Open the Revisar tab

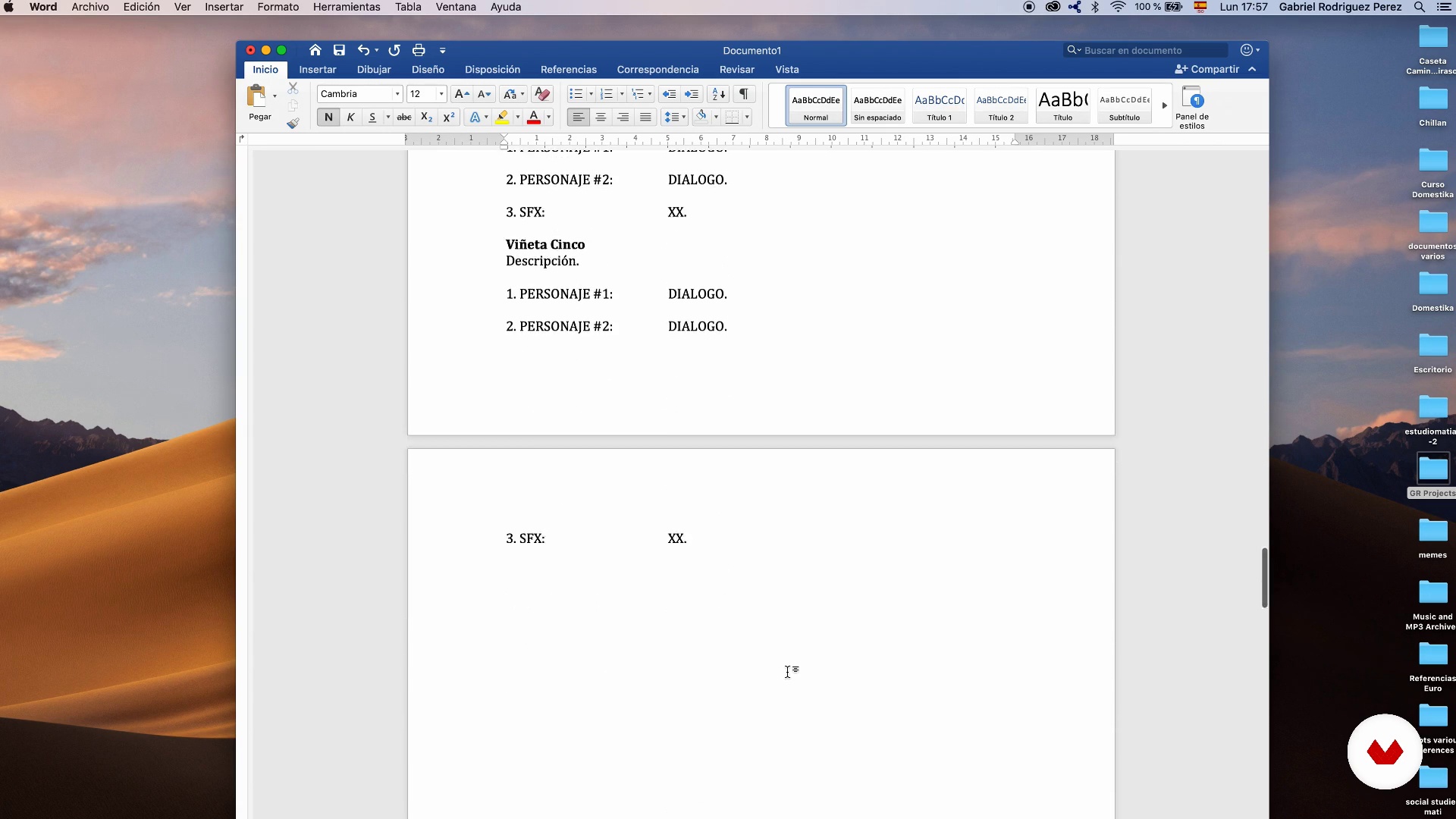click(x=737, y=69)
